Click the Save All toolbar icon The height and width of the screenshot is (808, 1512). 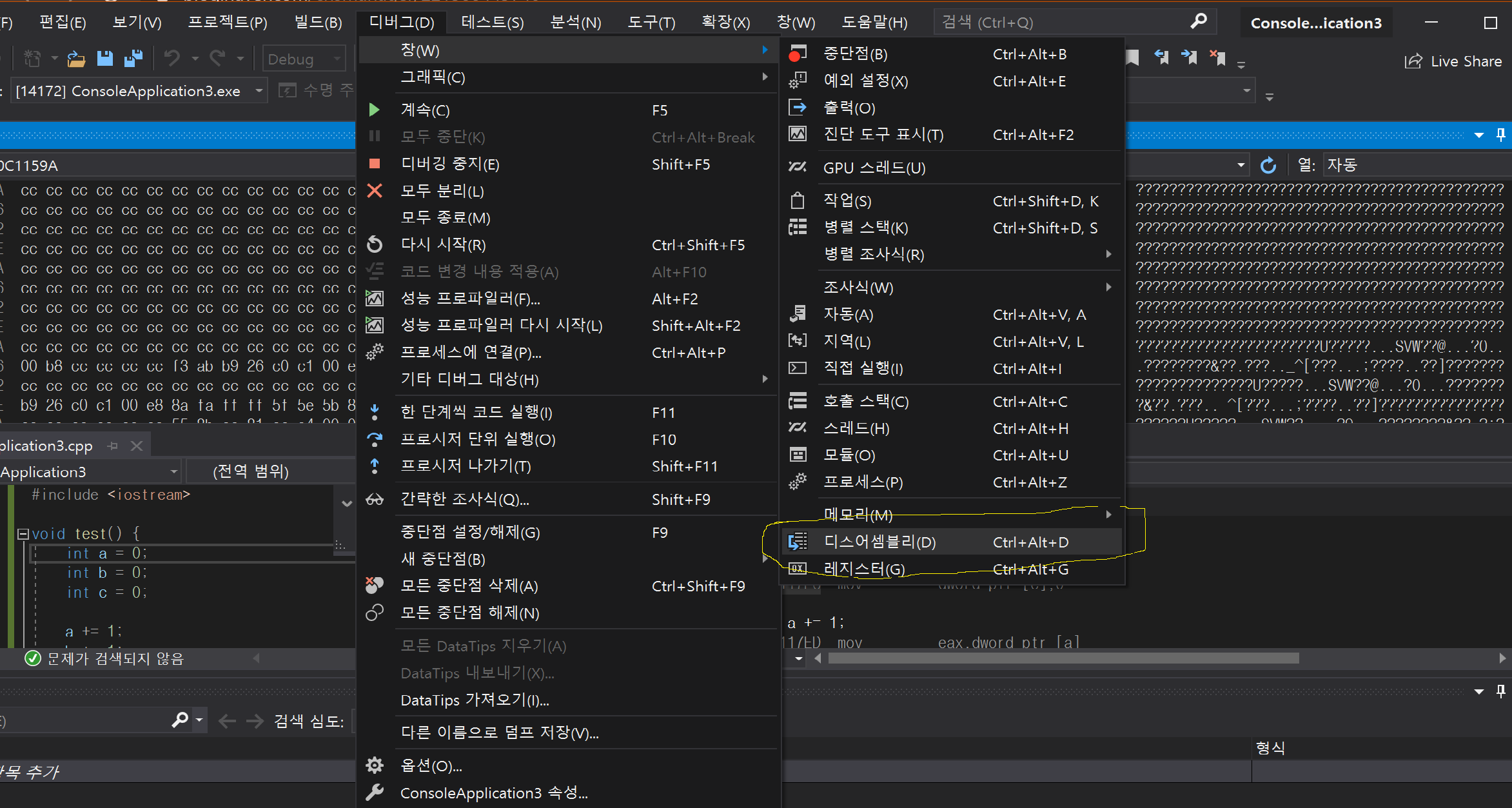[x=133, y=59]
